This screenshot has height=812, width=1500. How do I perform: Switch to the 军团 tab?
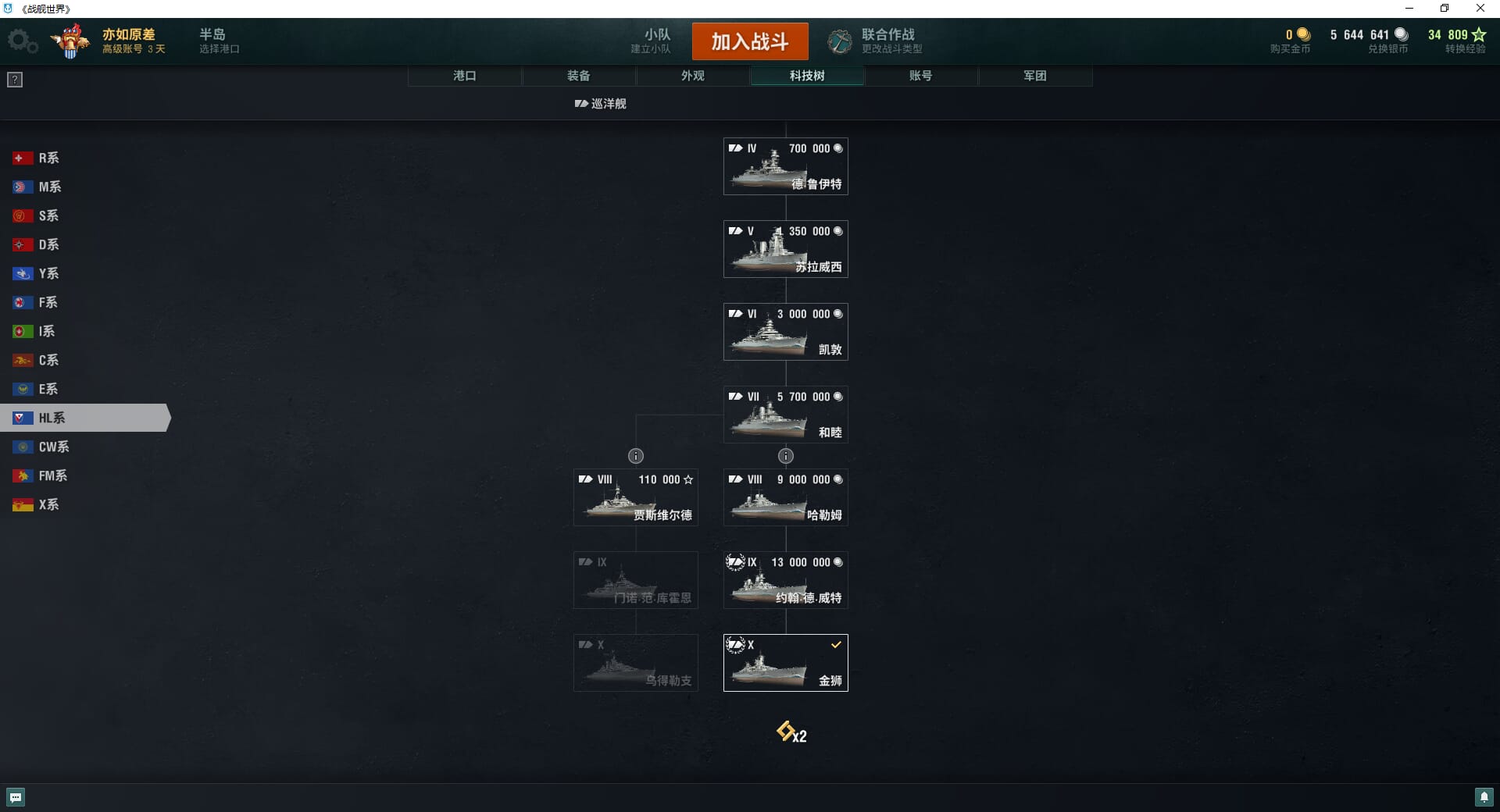click(1035, 76)
